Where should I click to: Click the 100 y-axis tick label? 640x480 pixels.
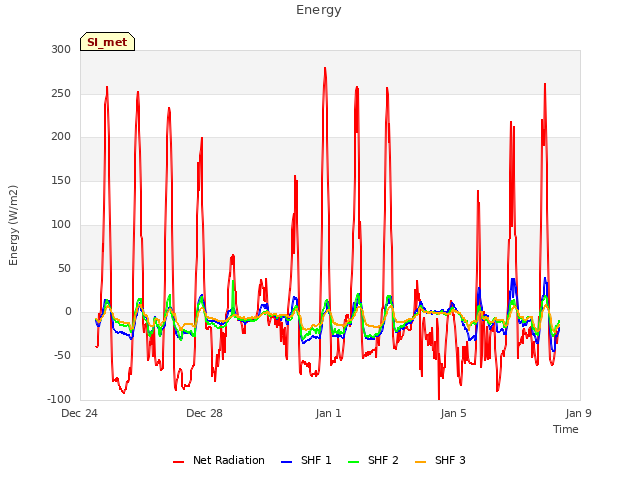tap(61, 224)
